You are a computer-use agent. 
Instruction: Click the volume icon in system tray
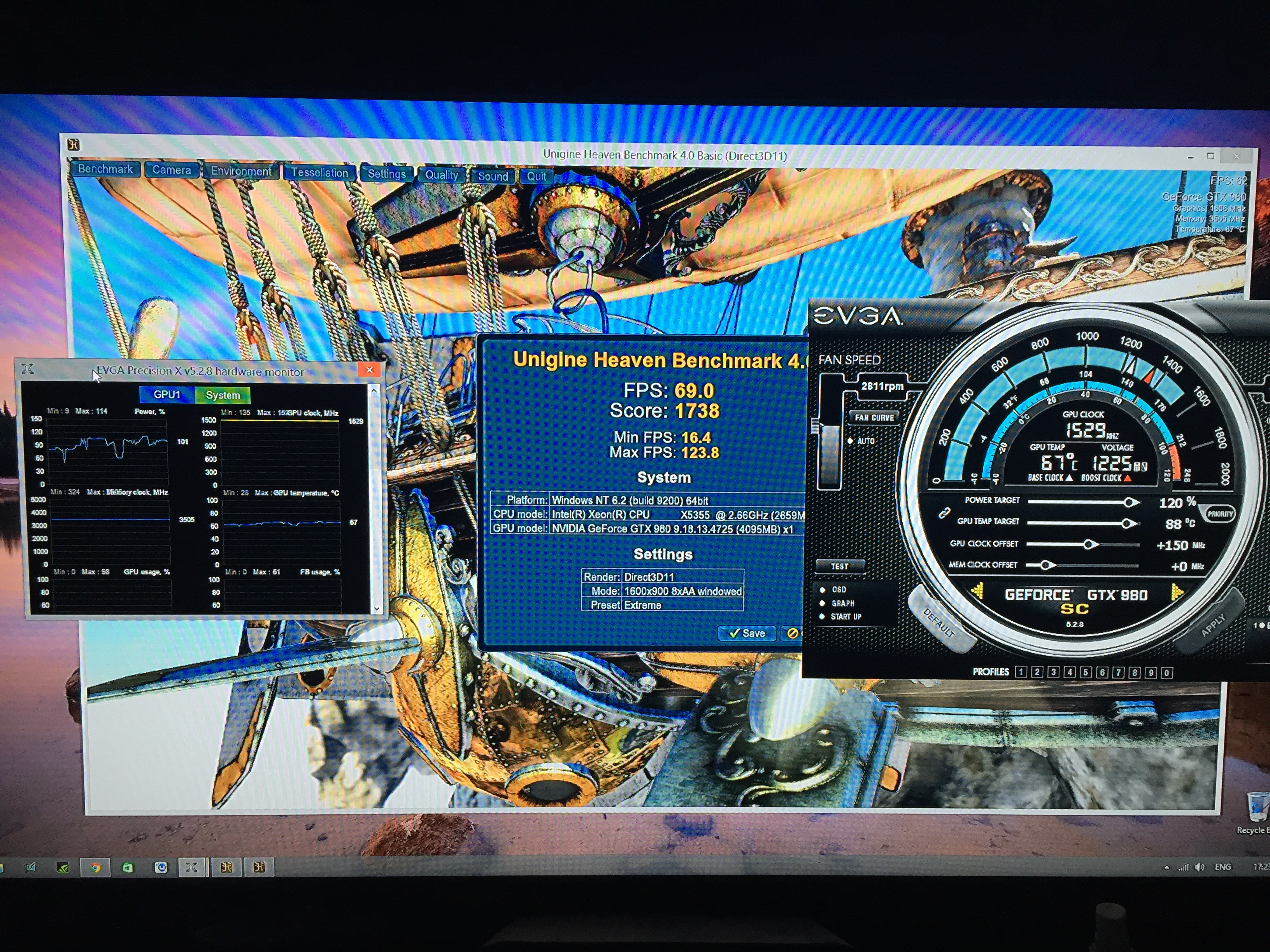[x=1200, y=867]
